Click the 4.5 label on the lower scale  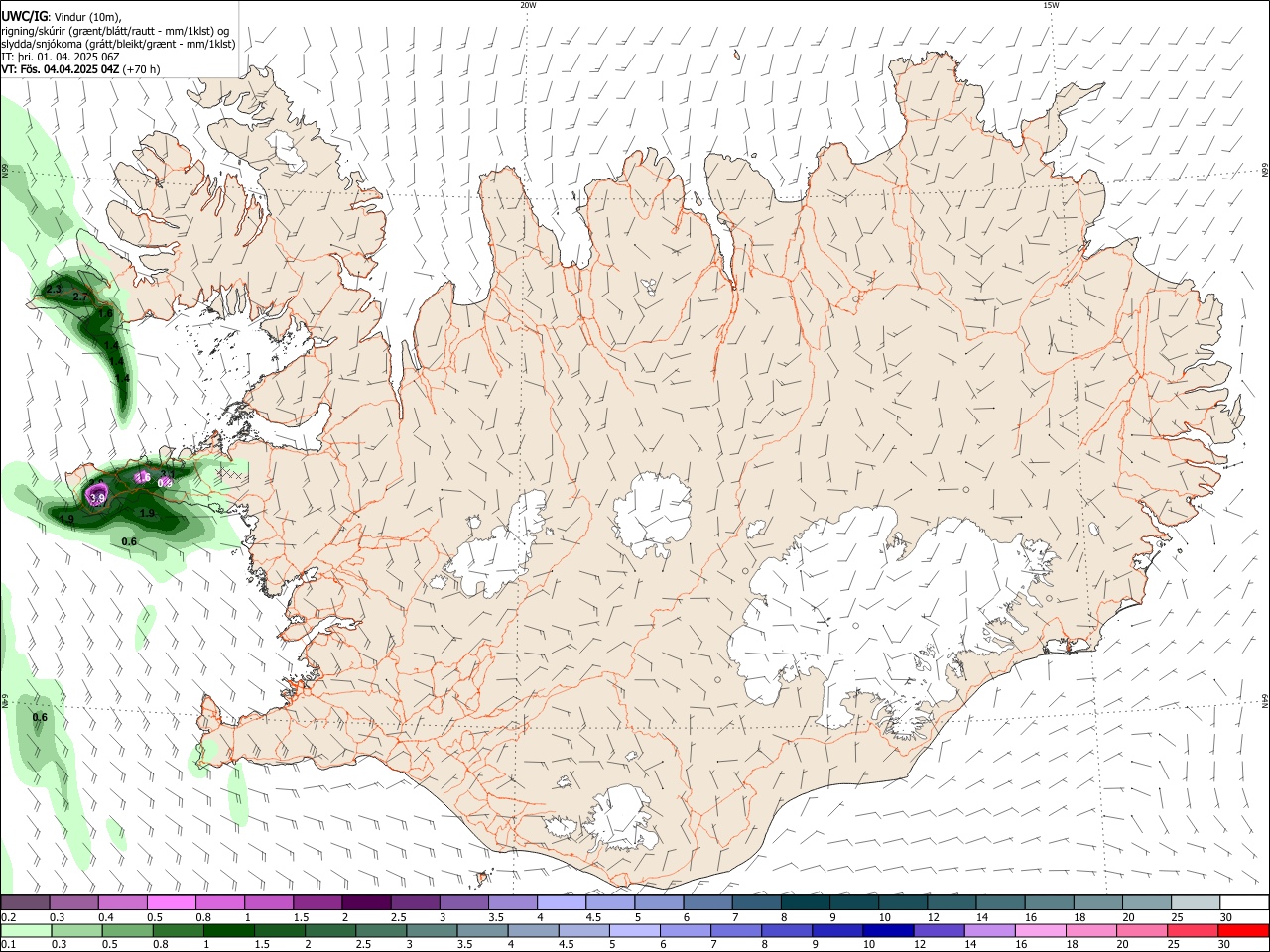(x=566, y=945)
